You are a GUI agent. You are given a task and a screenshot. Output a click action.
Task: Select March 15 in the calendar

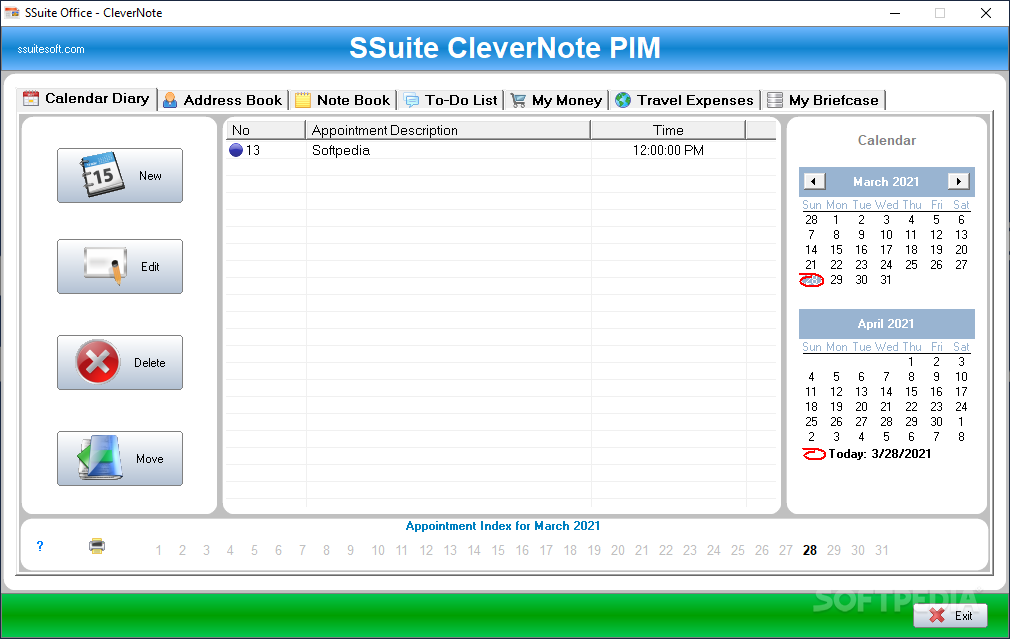pos(836,250)
